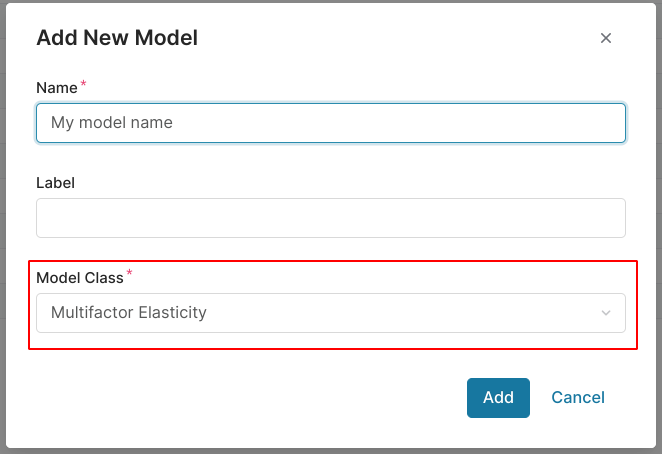This screenshot has height=454, width=662.
Task: Select the Multifactor Elasticity combo box
Action: pos(330,313)
